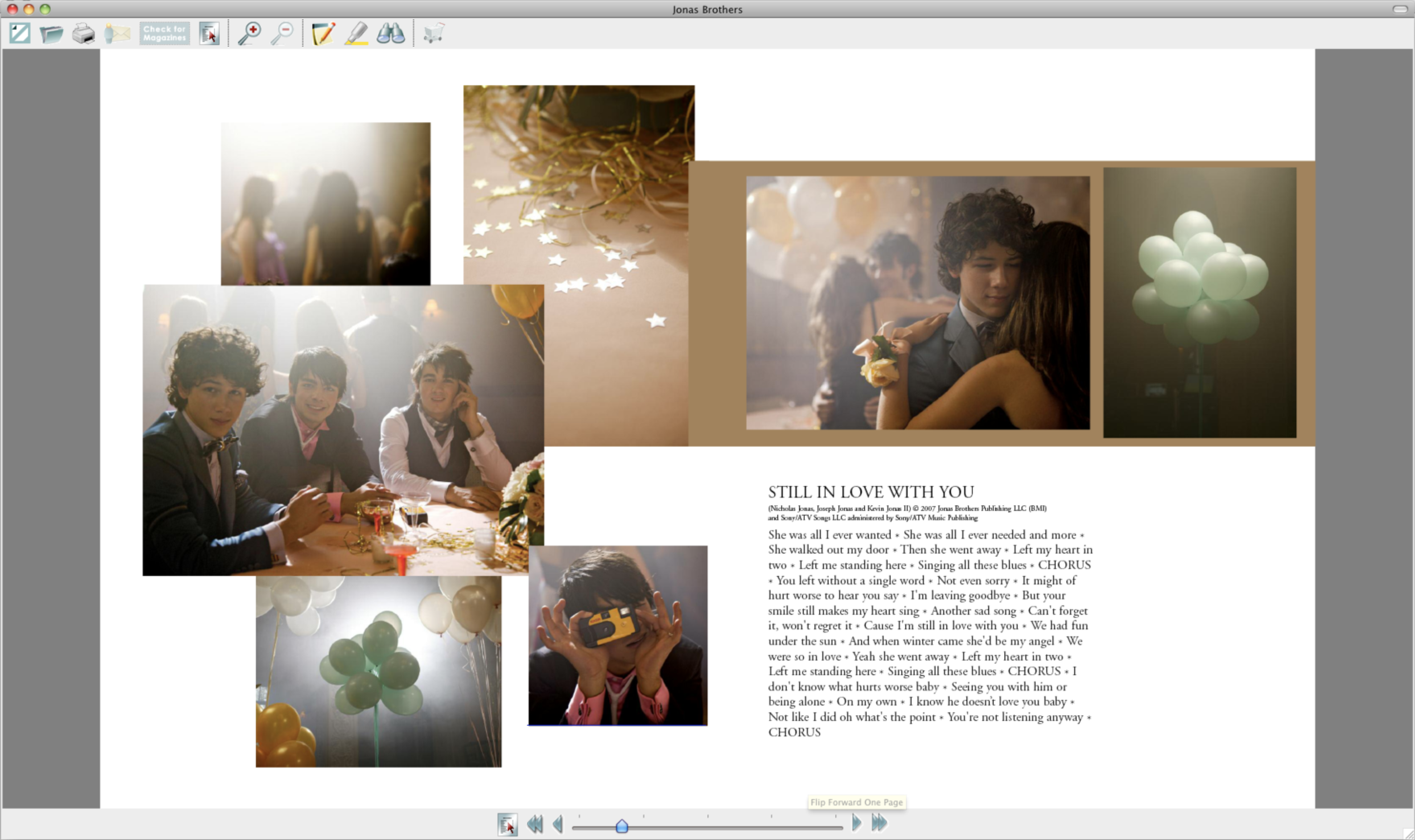Viewport: 1415px width, 840px height.
Task: Click the page and cursor icon in the bottom bar
Action: (x=508, y=824)
